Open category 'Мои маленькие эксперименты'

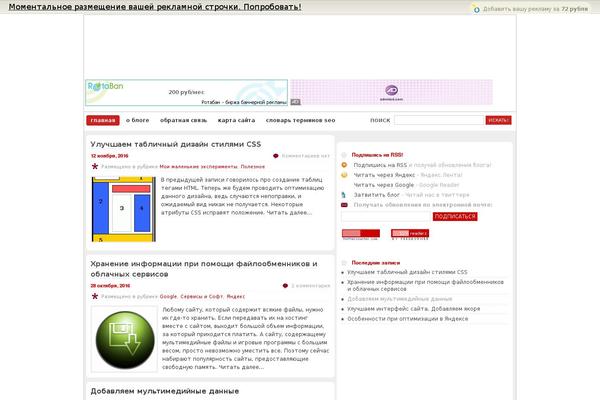coord(199,167)
